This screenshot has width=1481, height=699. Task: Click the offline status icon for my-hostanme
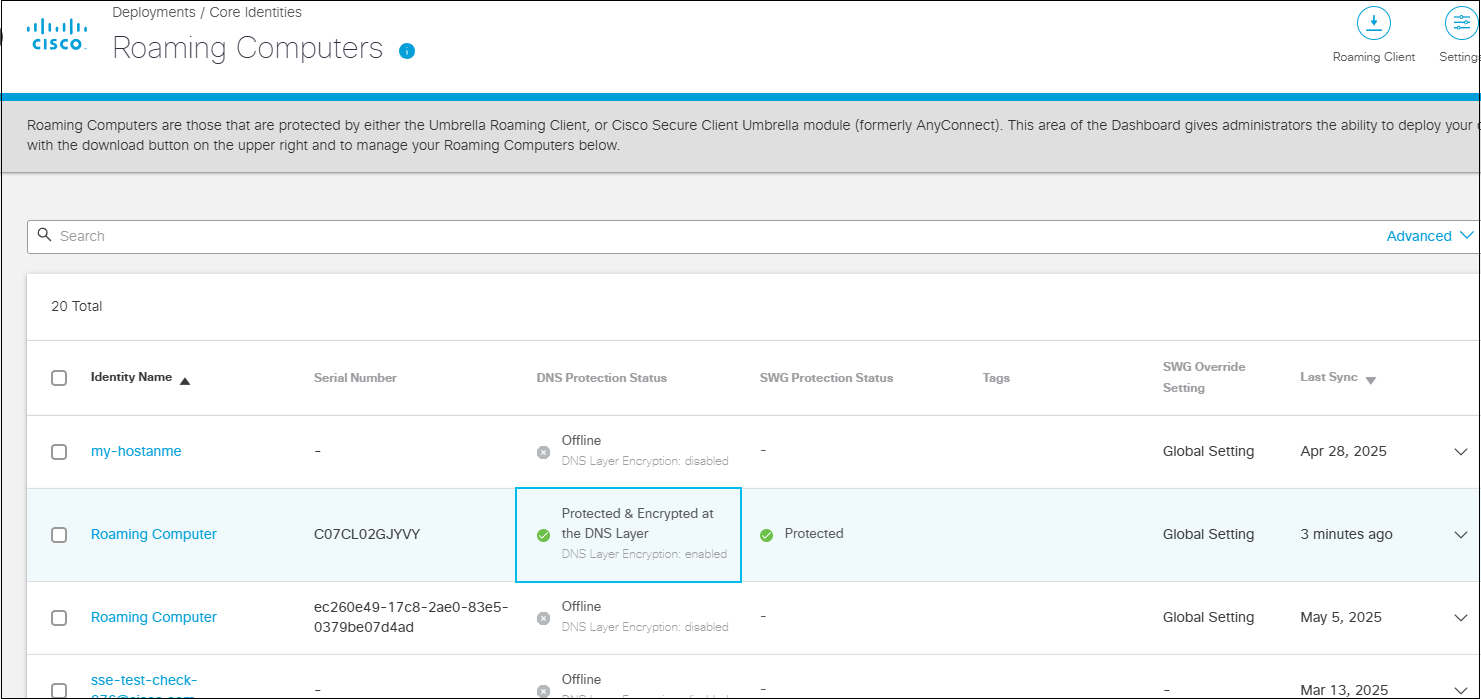pos(543,452)
